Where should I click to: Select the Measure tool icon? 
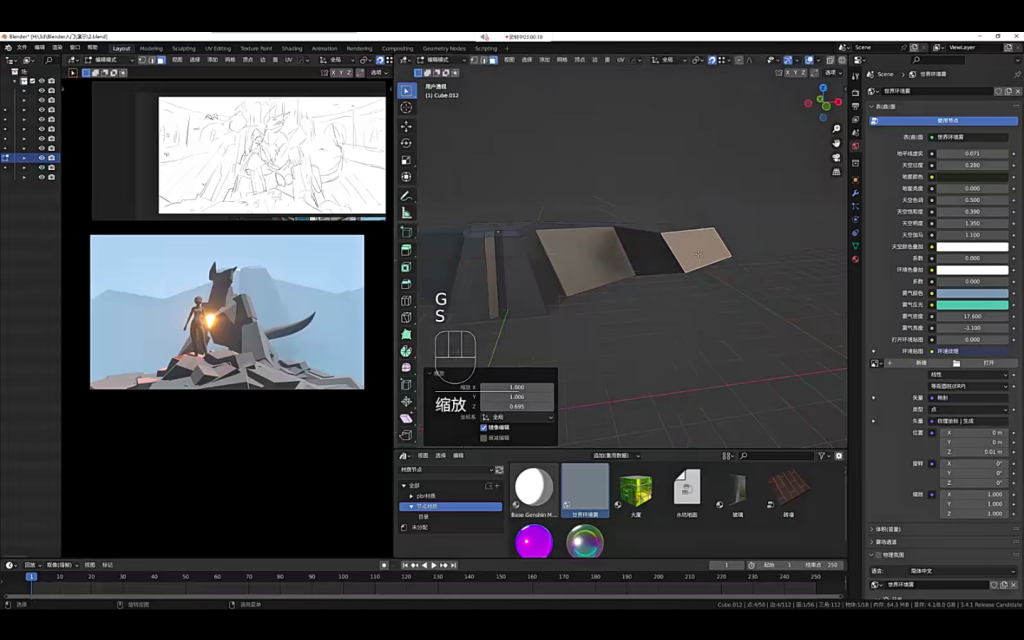(x=406, y=213)
